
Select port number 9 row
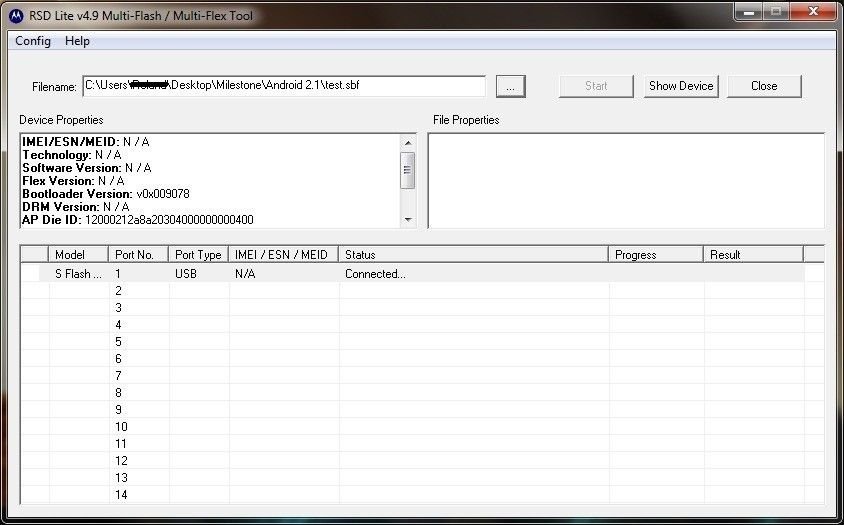click(422, 410)
